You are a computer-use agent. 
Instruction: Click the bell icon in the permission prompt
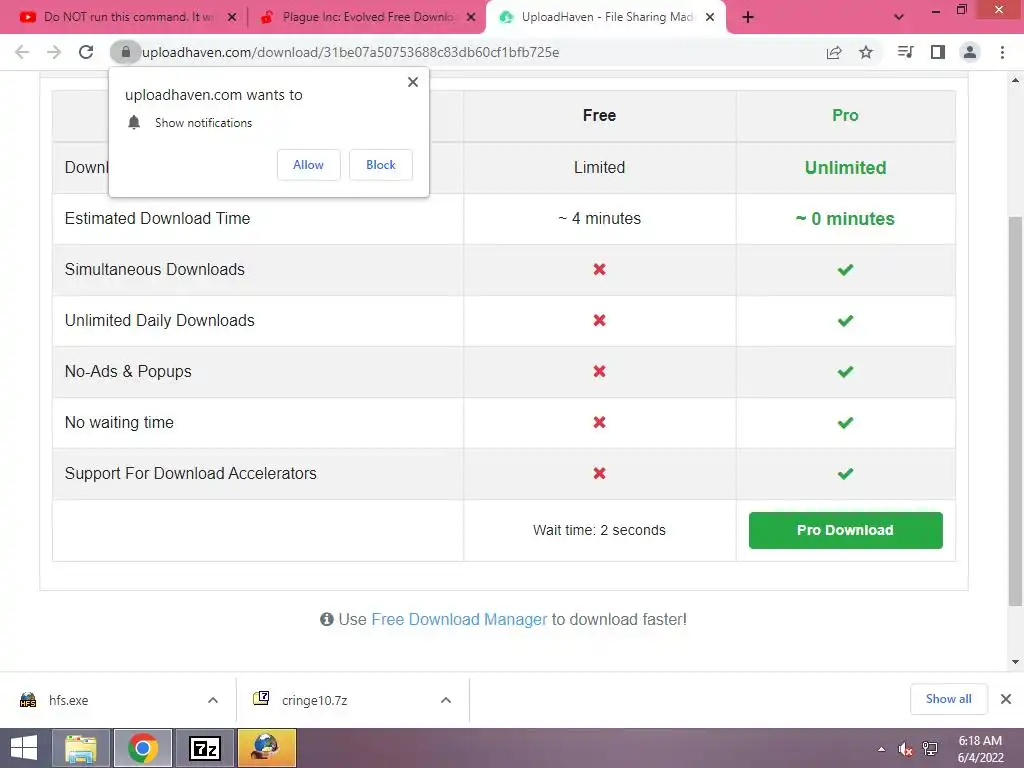(x=134, y=123)
